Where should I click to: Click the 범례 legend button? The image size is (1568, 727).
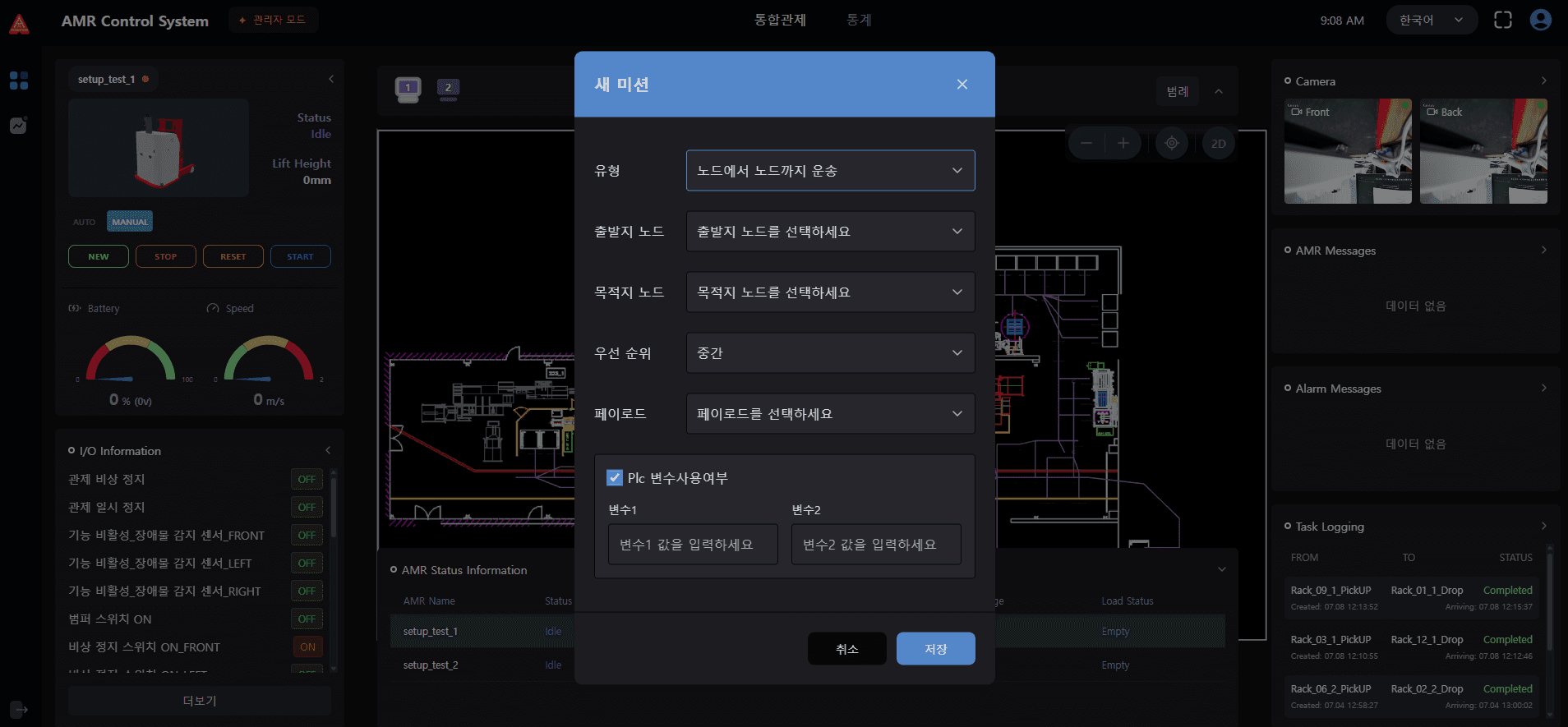click(x=1177, y=91)
